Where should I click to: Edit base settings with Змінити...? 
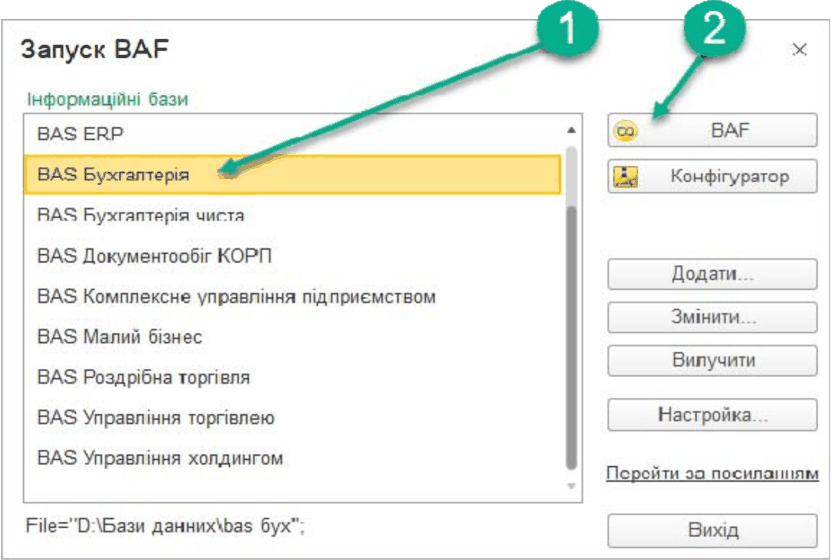712,317
